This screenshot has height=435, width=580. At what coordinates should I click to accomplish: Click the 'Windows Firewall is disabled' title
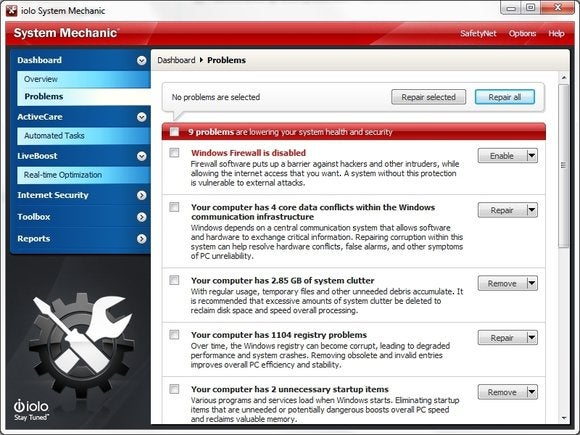pos(248,153)
